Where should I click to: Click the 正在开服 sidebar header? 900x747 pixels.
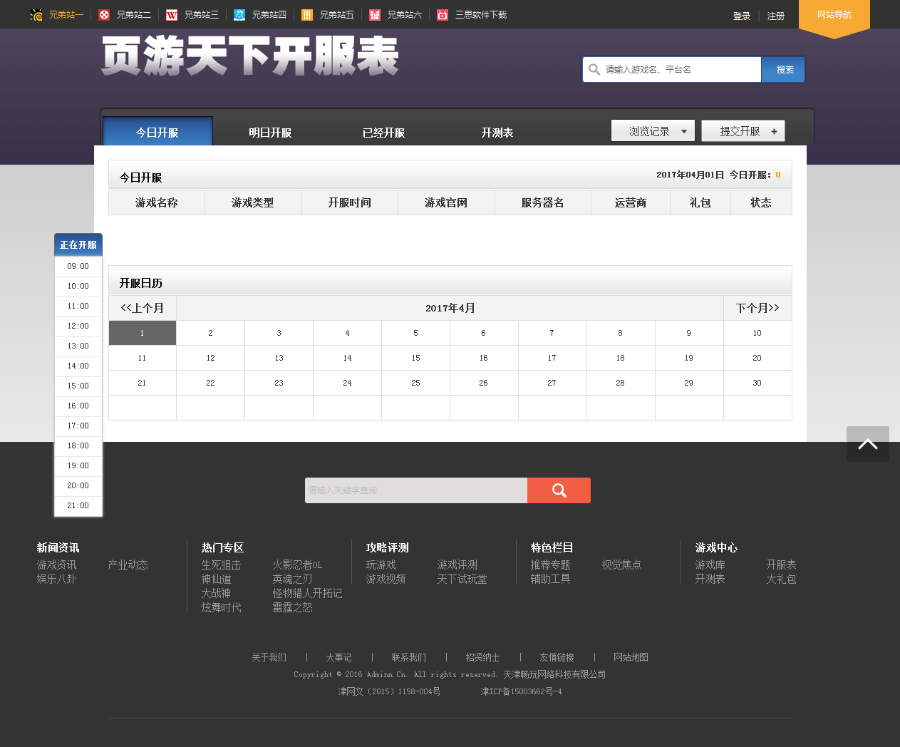78,245
